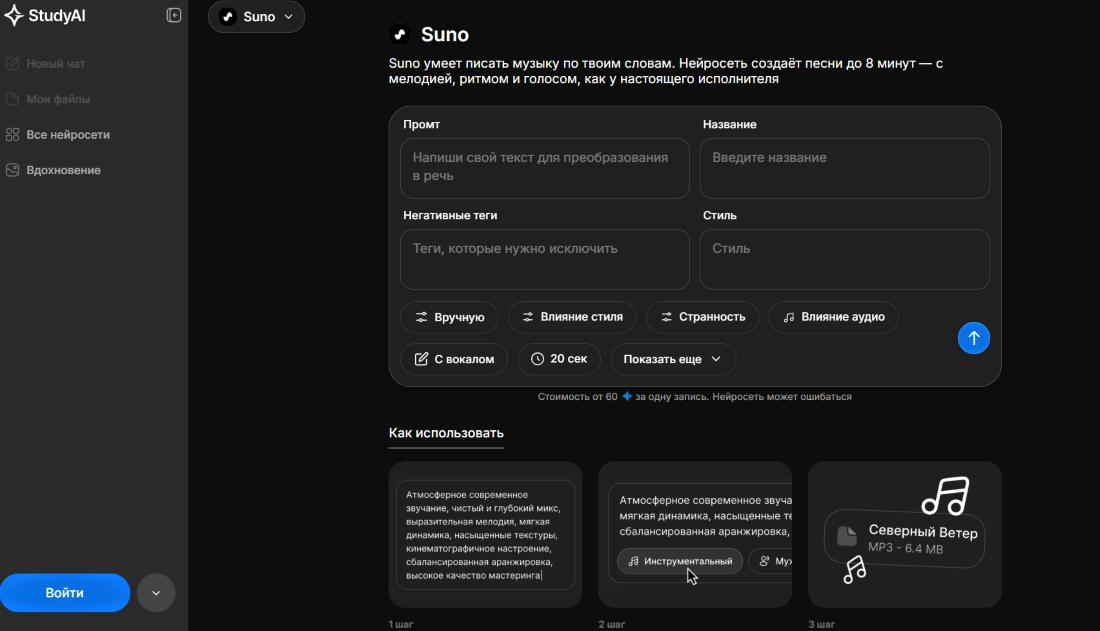Image resolution: width=1100 pixels, height=631 pixels.
Task: Open Все нейросети in the sidebar
Action: coord(58,135)
